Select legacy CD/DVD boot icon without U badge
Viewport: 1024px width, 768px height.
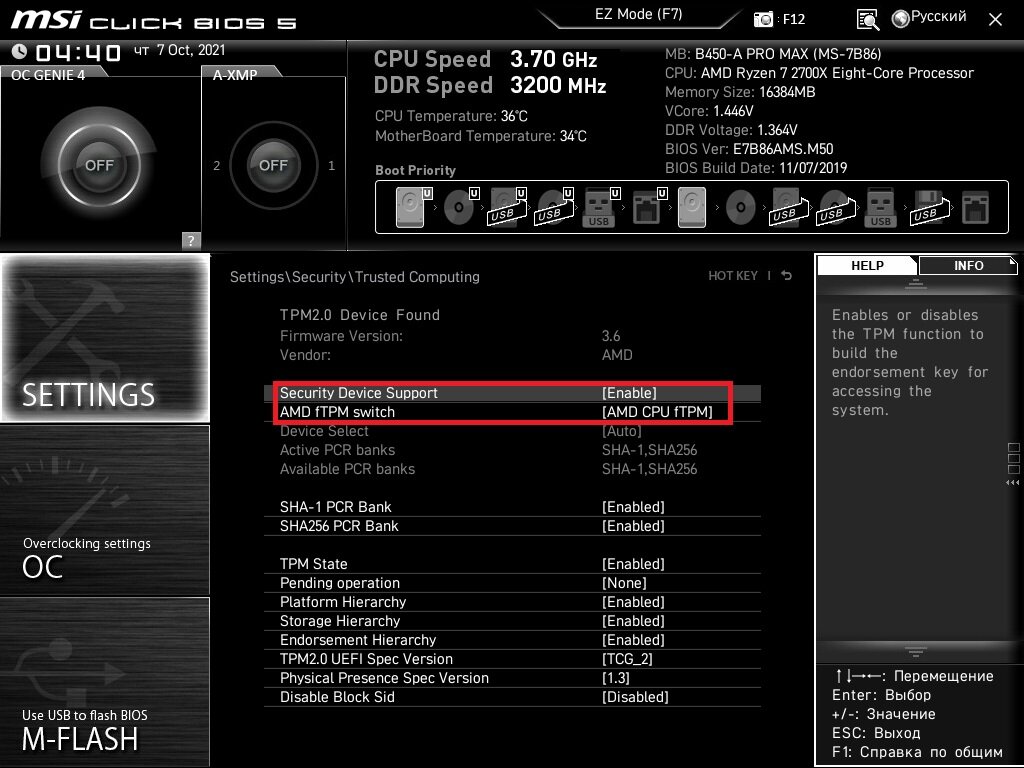741,207
